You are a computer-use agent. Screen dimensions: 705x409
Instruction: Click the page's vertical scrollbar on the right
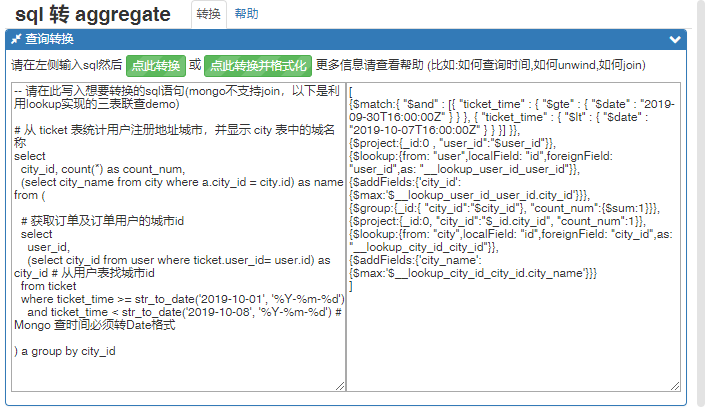(x=697, y=200)
